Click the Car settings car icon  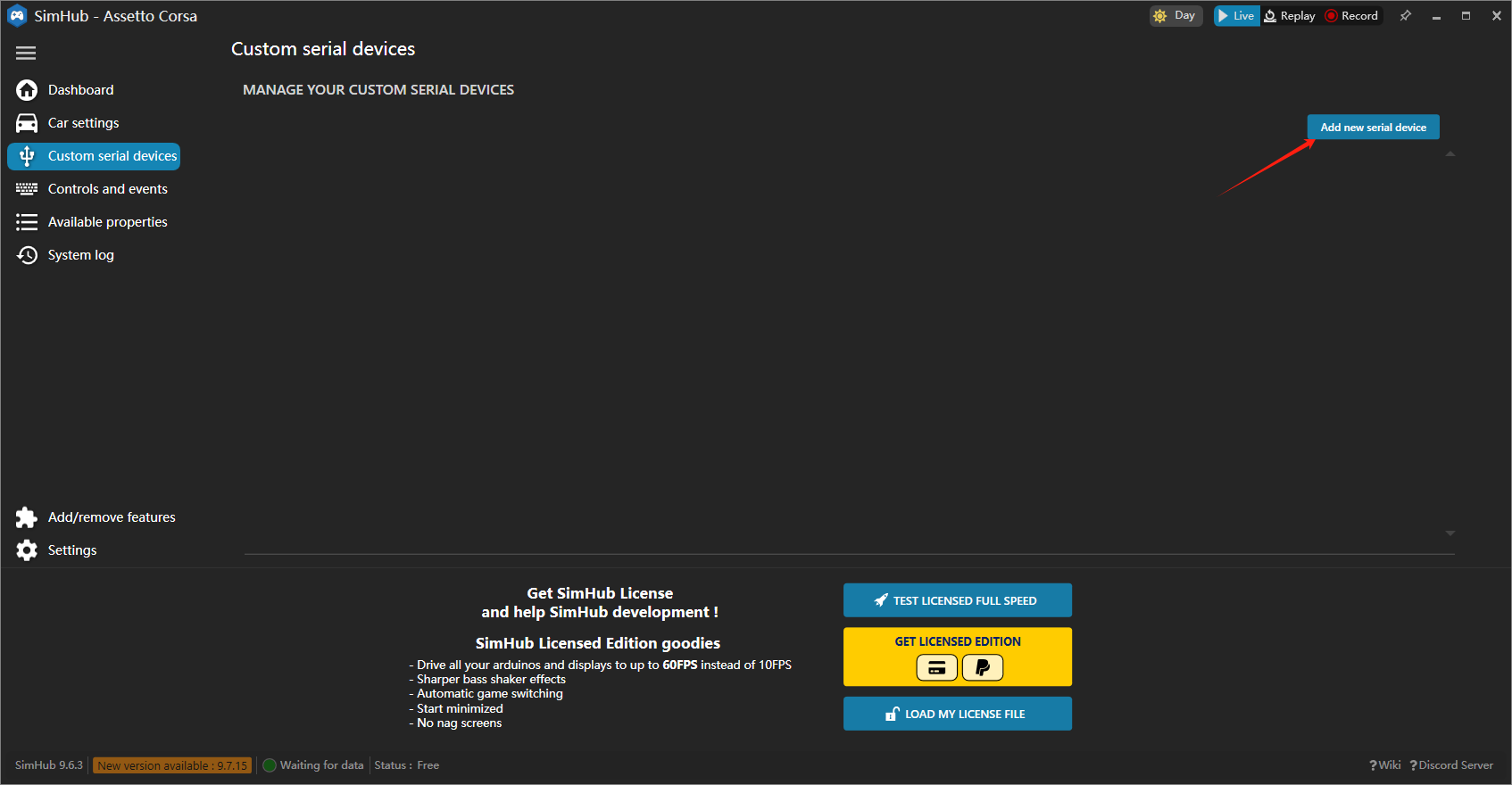(27, 123)
